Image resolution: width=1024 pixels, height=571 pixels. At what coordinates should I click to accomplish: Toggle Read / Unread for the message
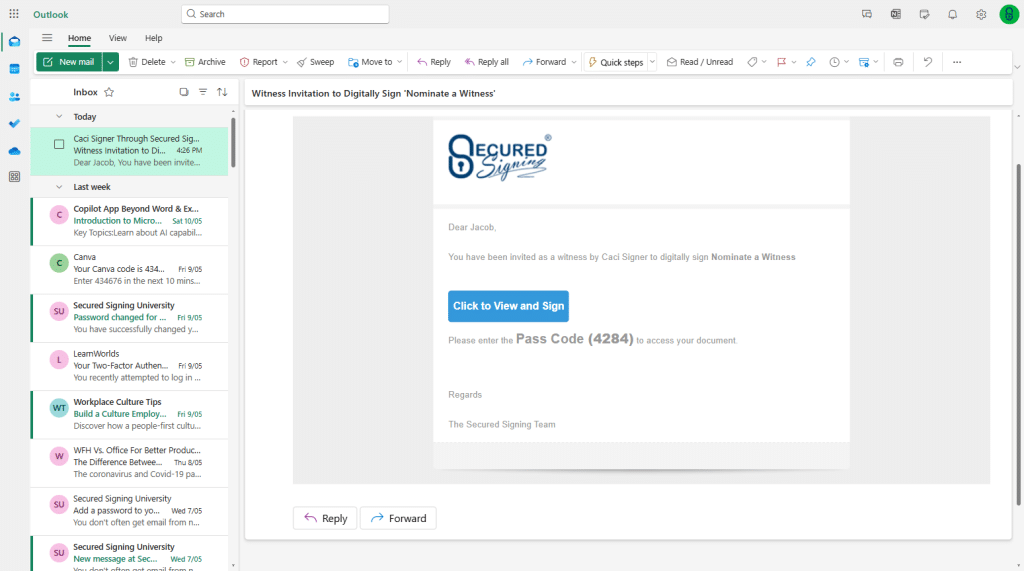699,62
